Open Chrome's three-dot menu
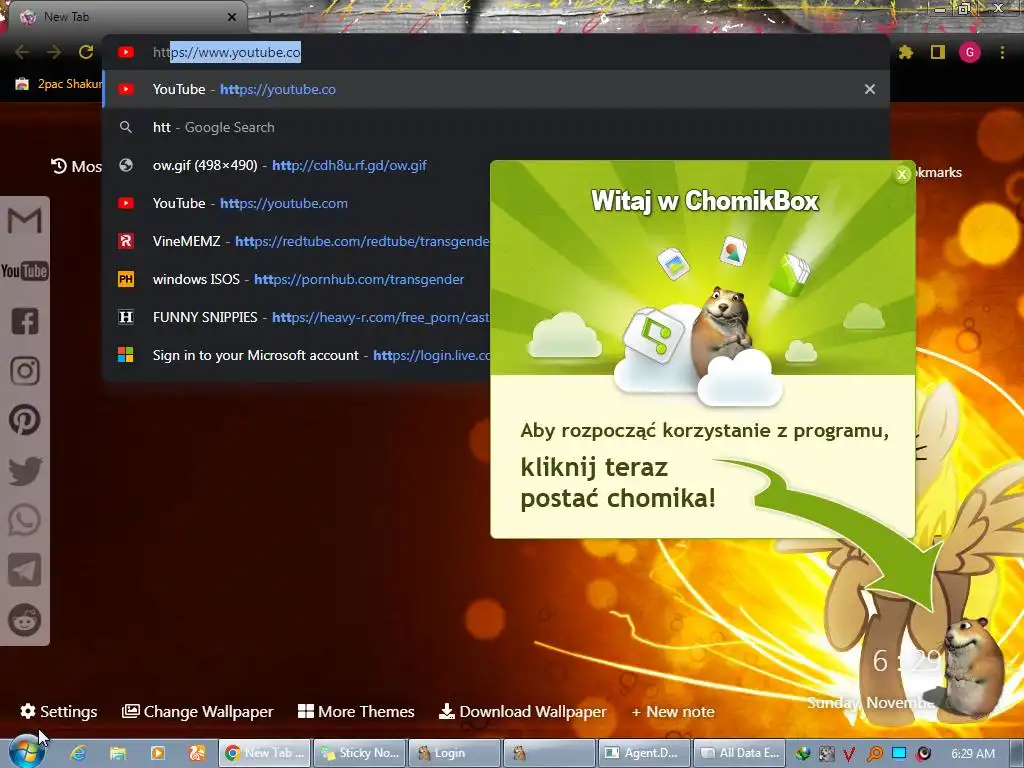This screenshot has height=768, width=1024. (1002, 52)
